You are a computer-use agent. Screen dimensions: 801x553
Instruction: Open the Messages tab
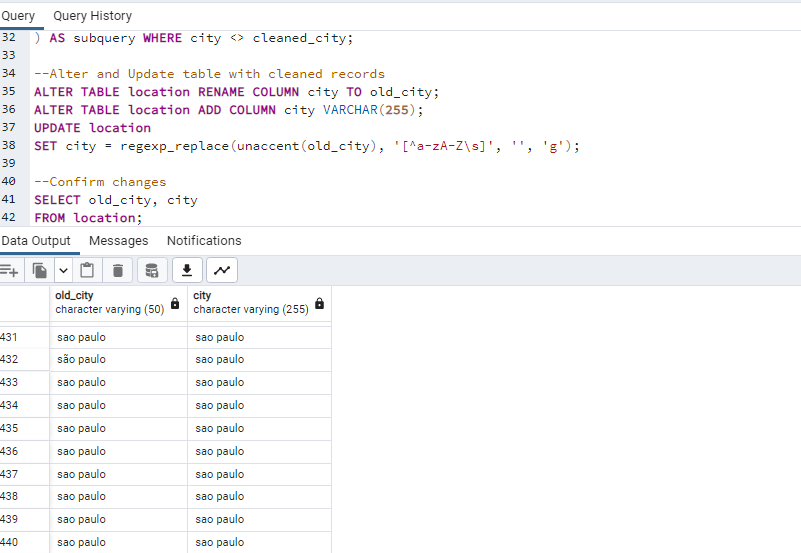119,241
